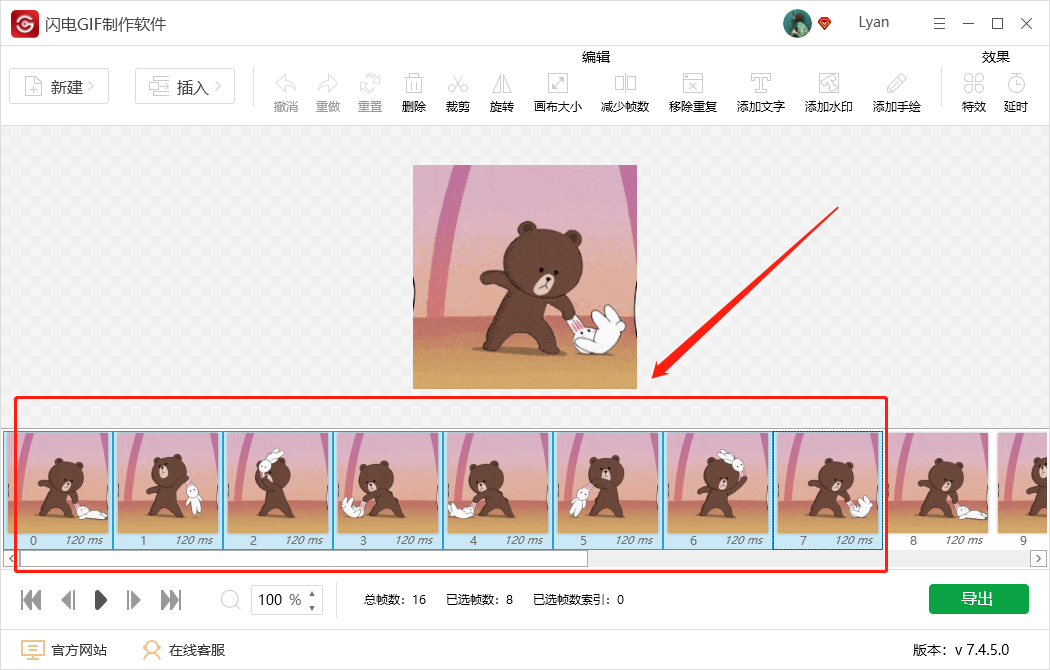The width and height of the screenshot is (1050, 670).
Task: Jump to first frame control
Action: pyautogui.click(x=31, y=600)
